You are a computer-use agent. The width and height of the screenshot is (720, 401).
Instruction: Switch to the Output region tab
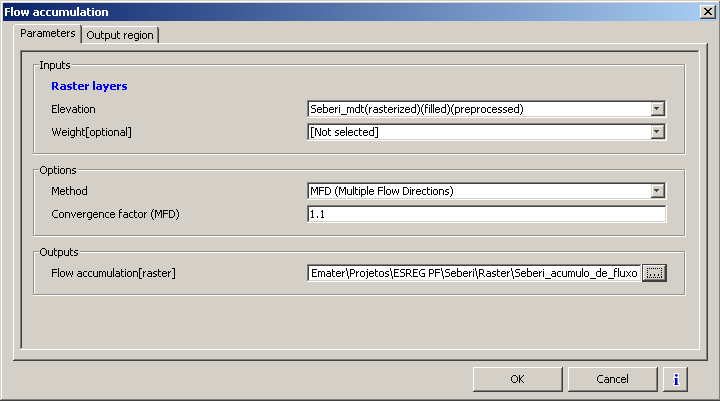pyautogui.click(x=120, y=34)
